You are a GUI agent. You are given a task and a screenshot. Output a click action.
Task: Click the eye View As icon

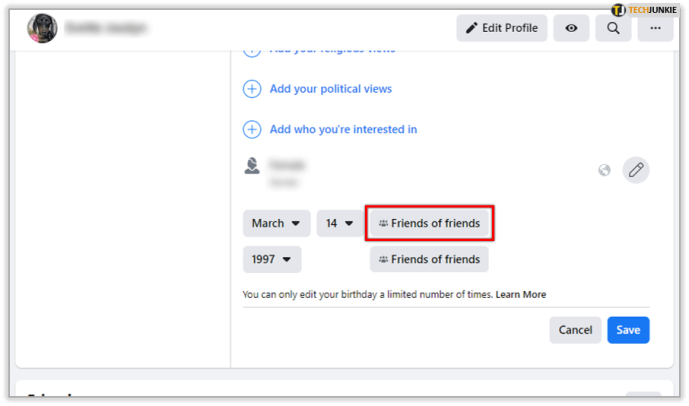pos(571,28)
